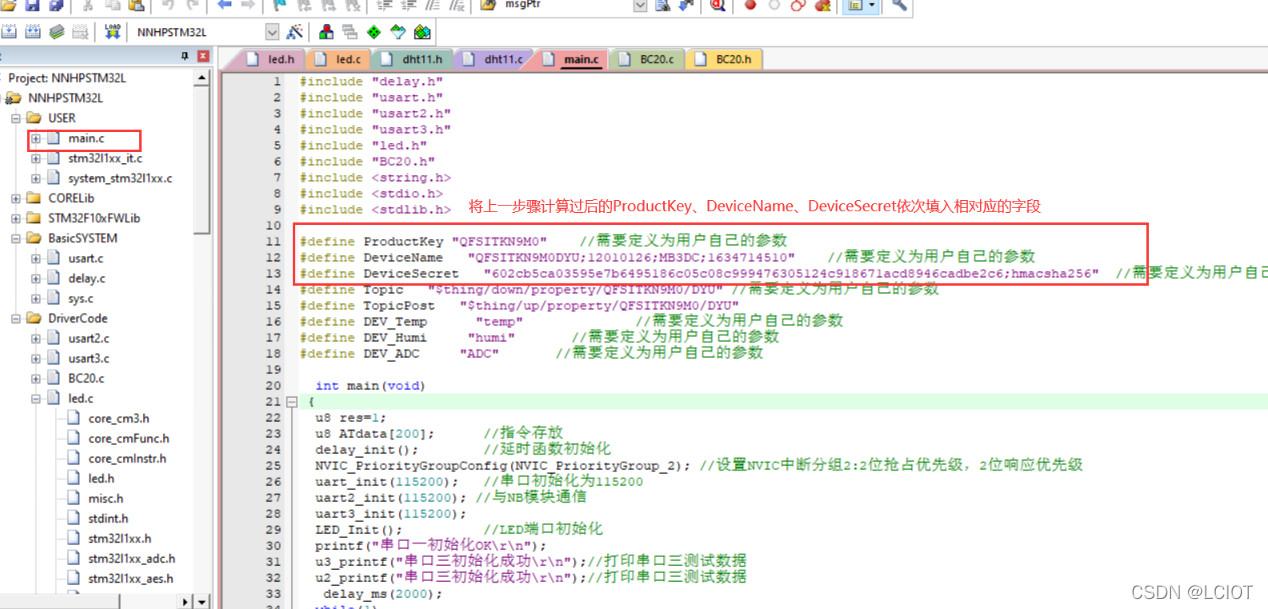The width and height of the screenshot is (1268, 609).
Task: Click the Open file toolbar icon
Action: (x=8, y=5)
